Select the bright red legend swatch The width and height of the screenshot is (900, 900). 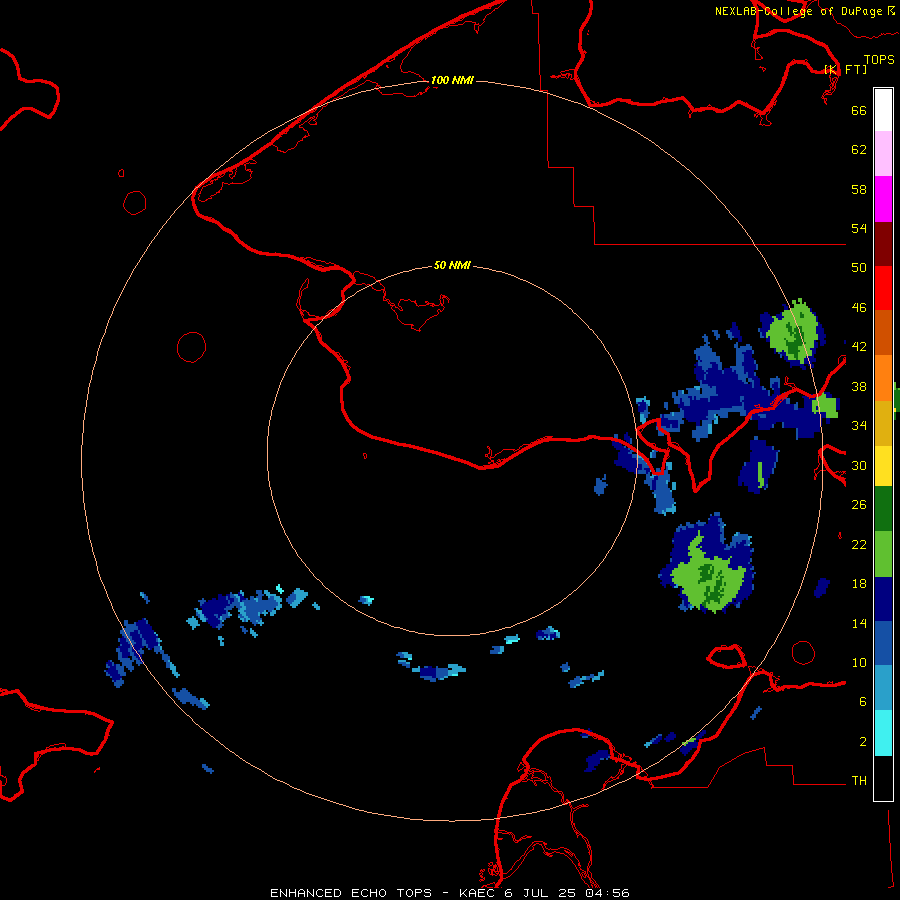pyautogui.click(x=883, y=288)
